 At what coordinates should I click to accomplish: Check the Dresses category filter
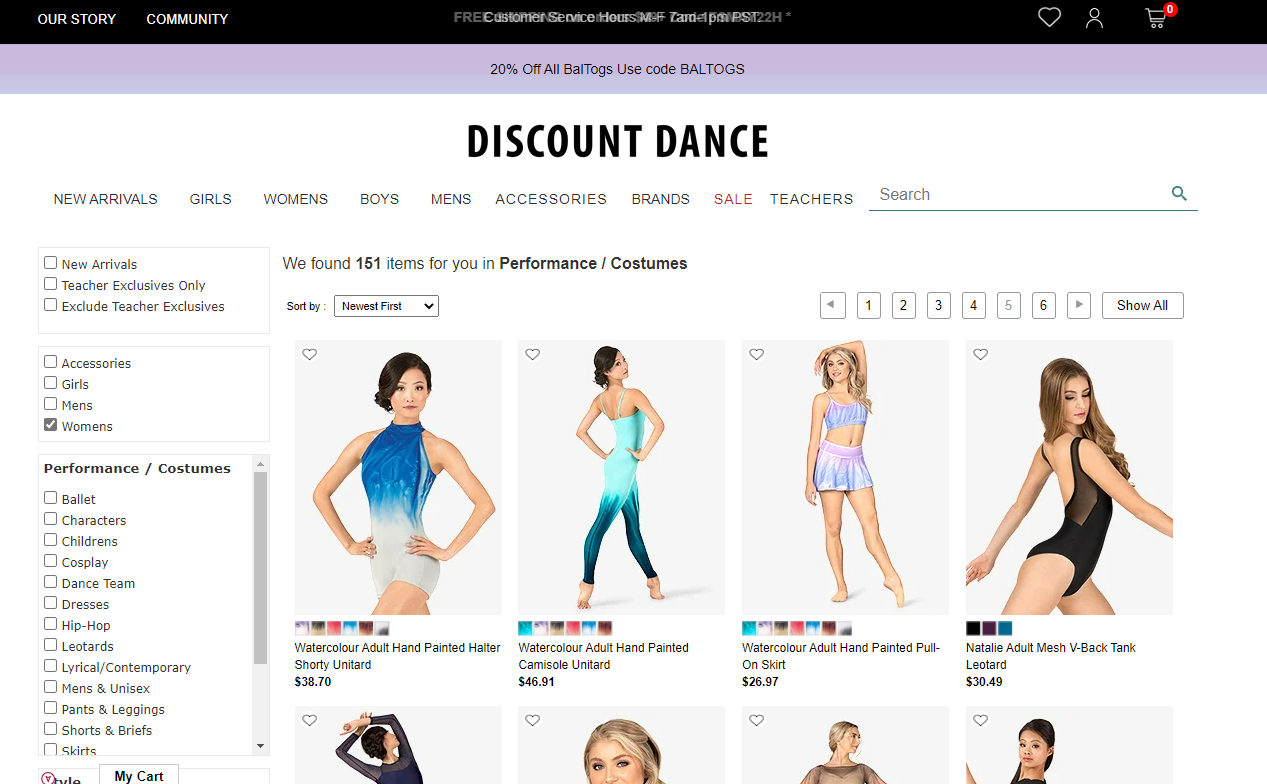(x=50, y=603)
